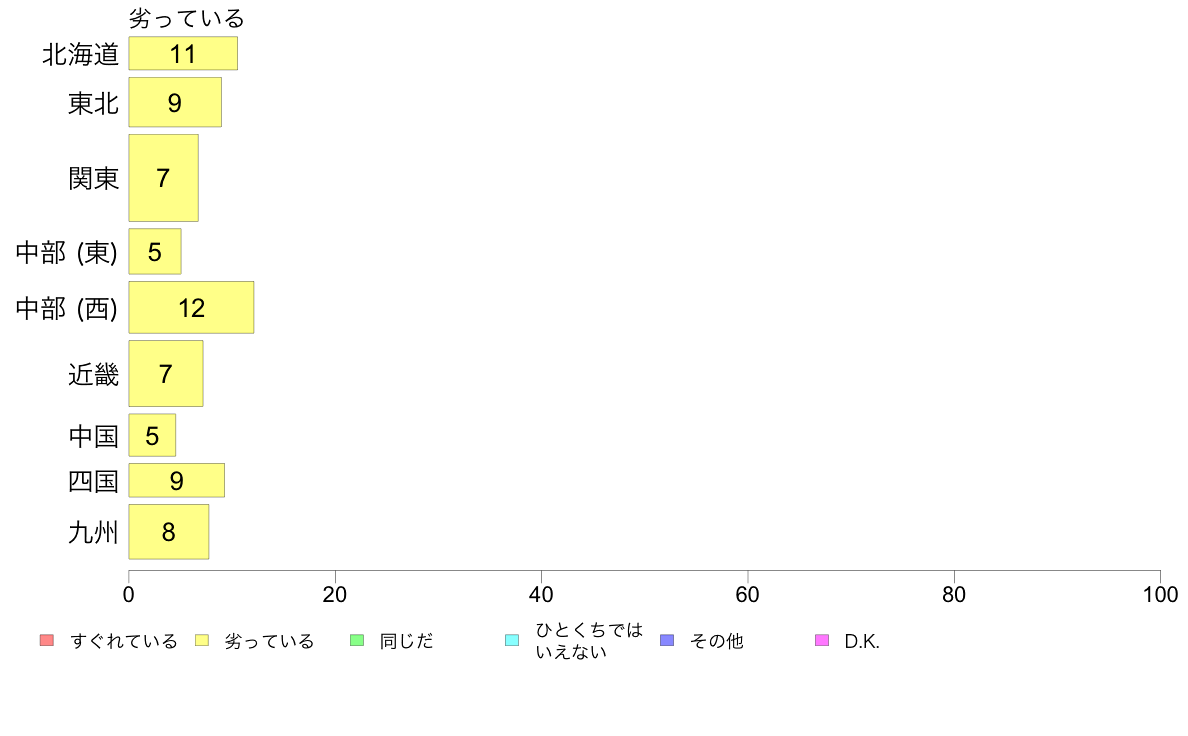Click the green 同じだ legend swatch
The height and width of the screenshot is (736, 1188).
(357, 640)
